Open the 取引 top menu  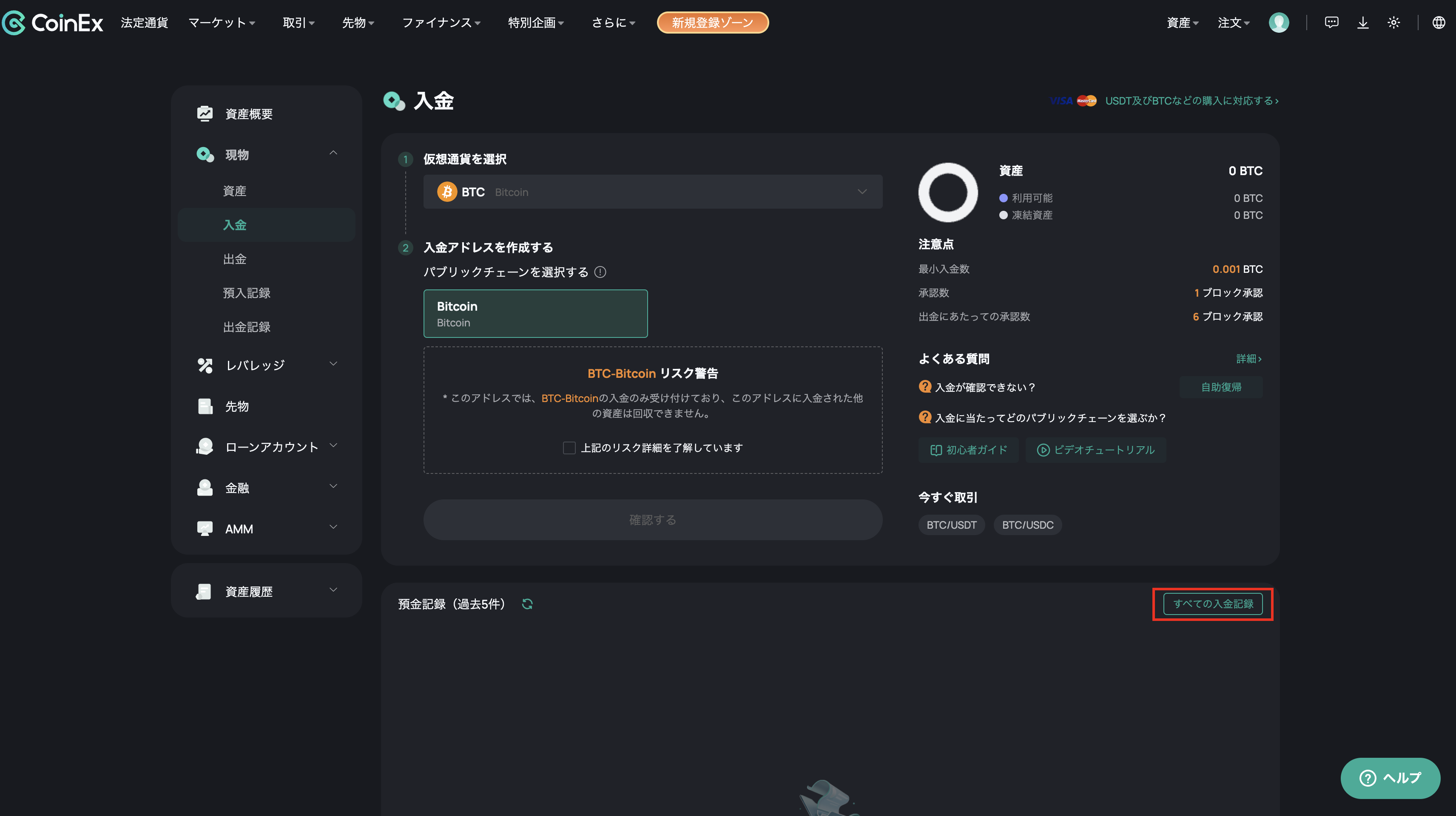tap(299, 23)
